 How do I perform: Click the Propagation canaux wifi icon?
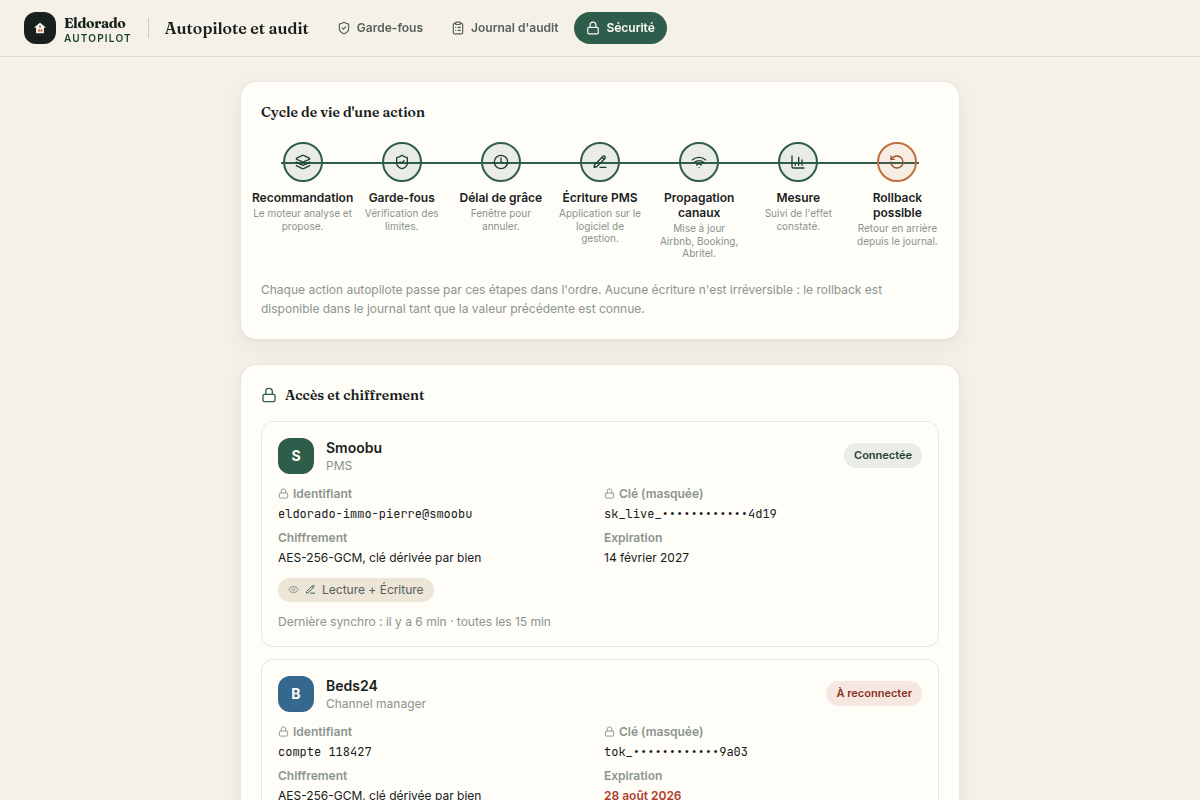click(x=699, y=162)
